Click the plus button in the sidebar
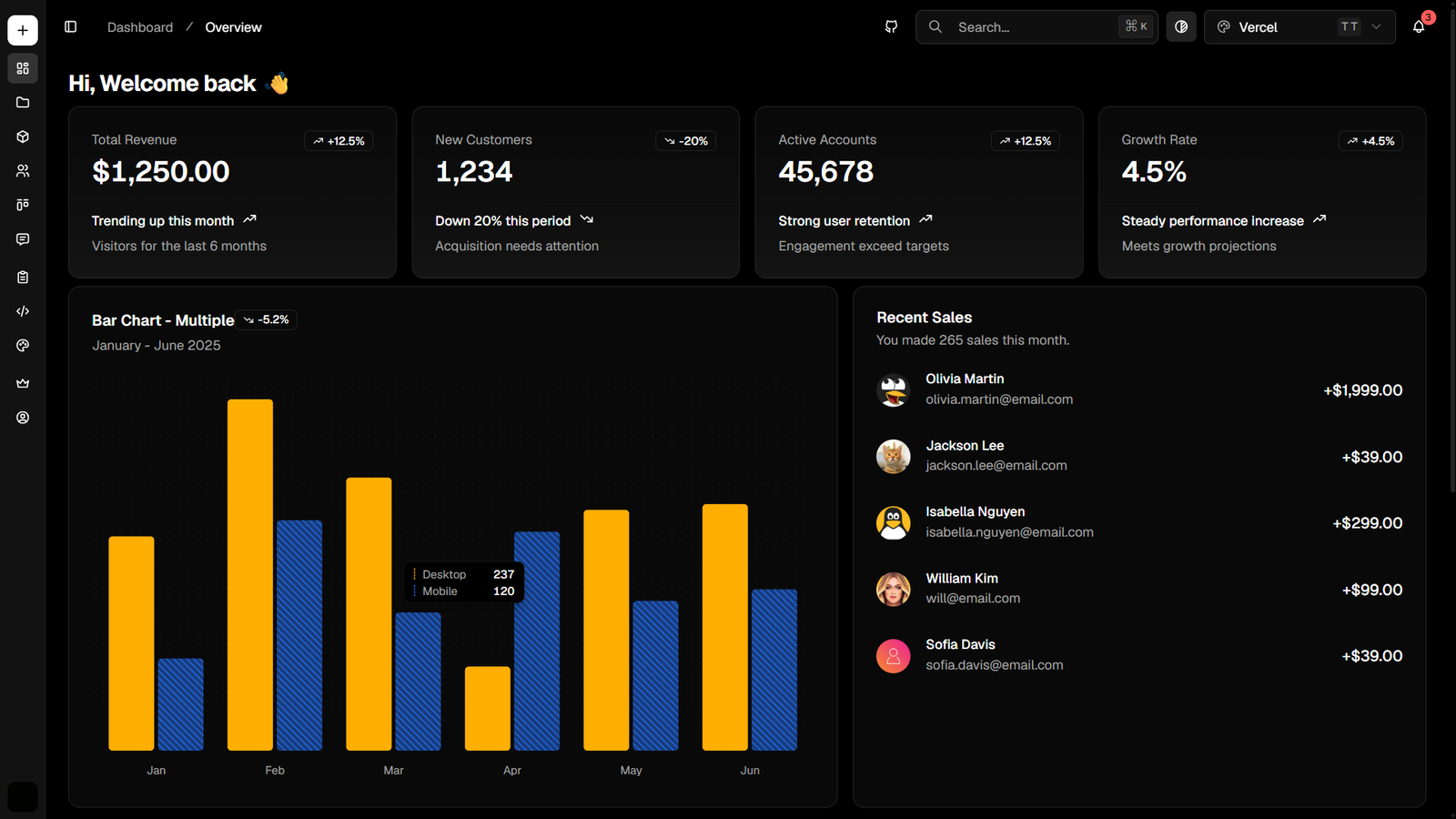Screen dimensions: 1456x819 point(23,30)
